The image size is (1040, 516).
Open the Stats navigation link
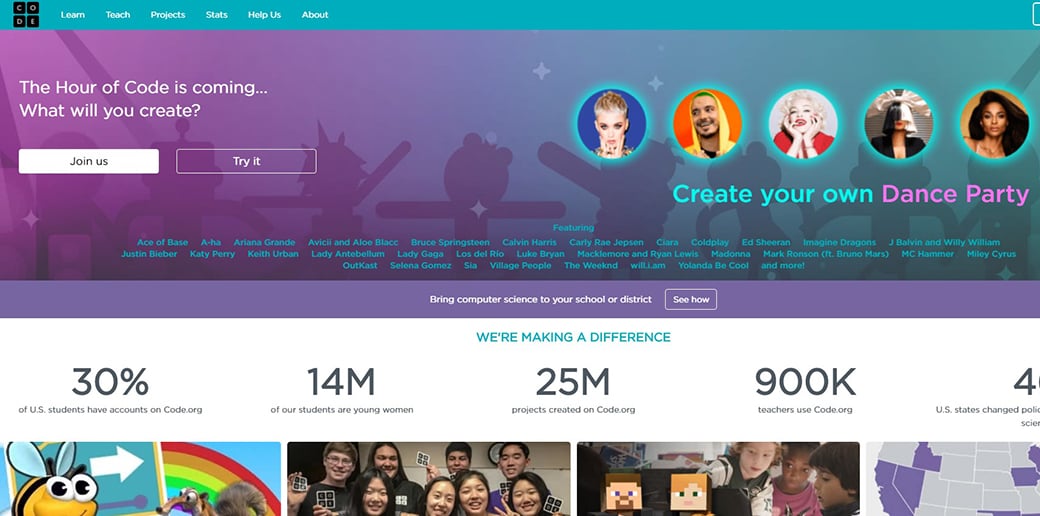point(217,15)
